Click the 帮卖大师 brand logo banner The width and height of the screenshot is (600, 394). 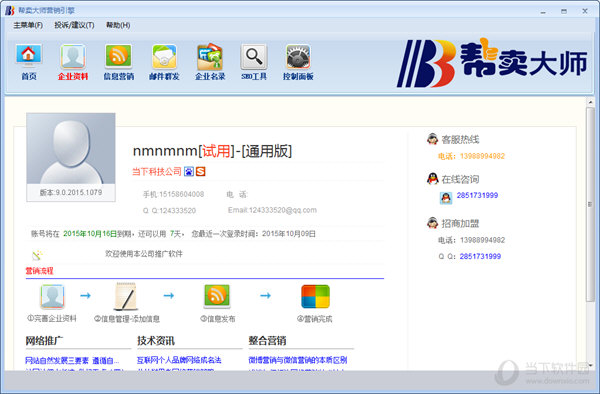pos(492,62)
